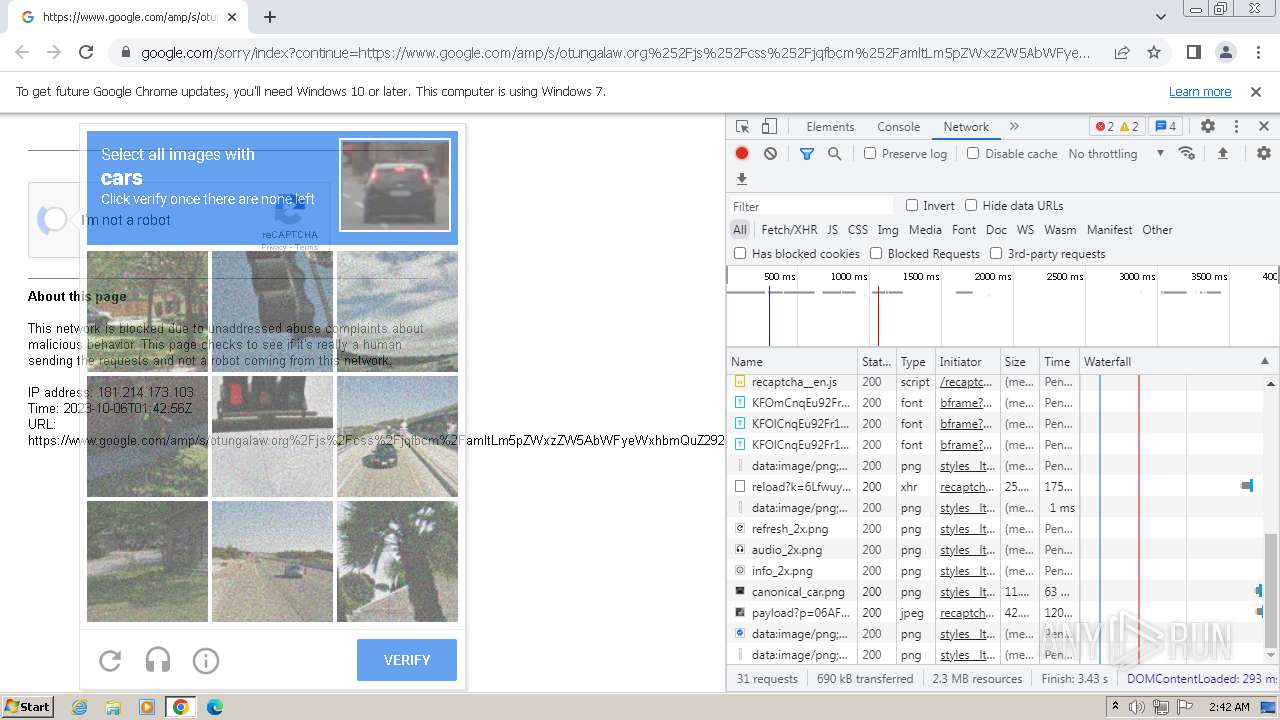Stop recording network log

(x=742, y=154)
